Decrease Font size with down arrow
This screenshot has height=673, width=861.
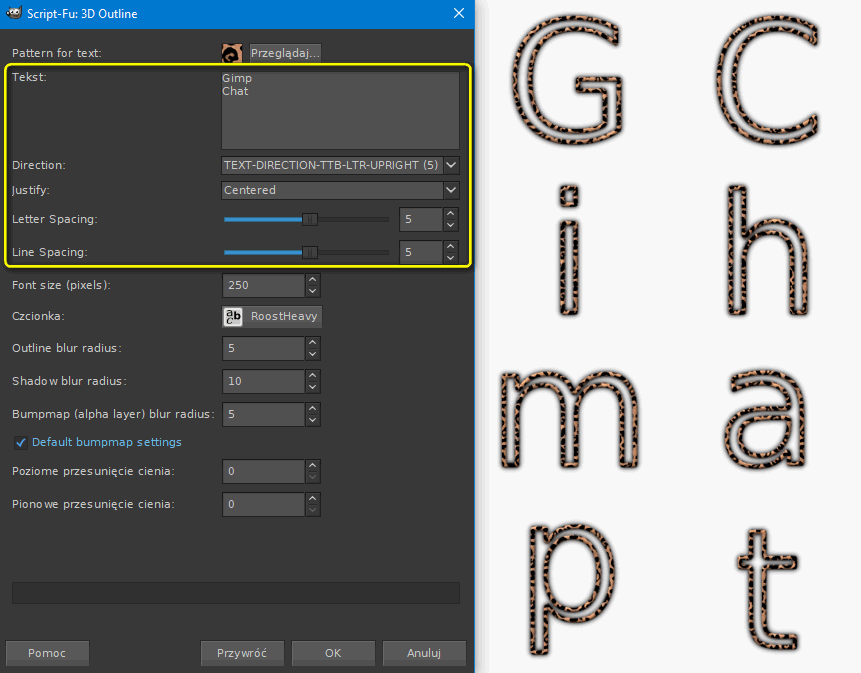coord(312,291)
